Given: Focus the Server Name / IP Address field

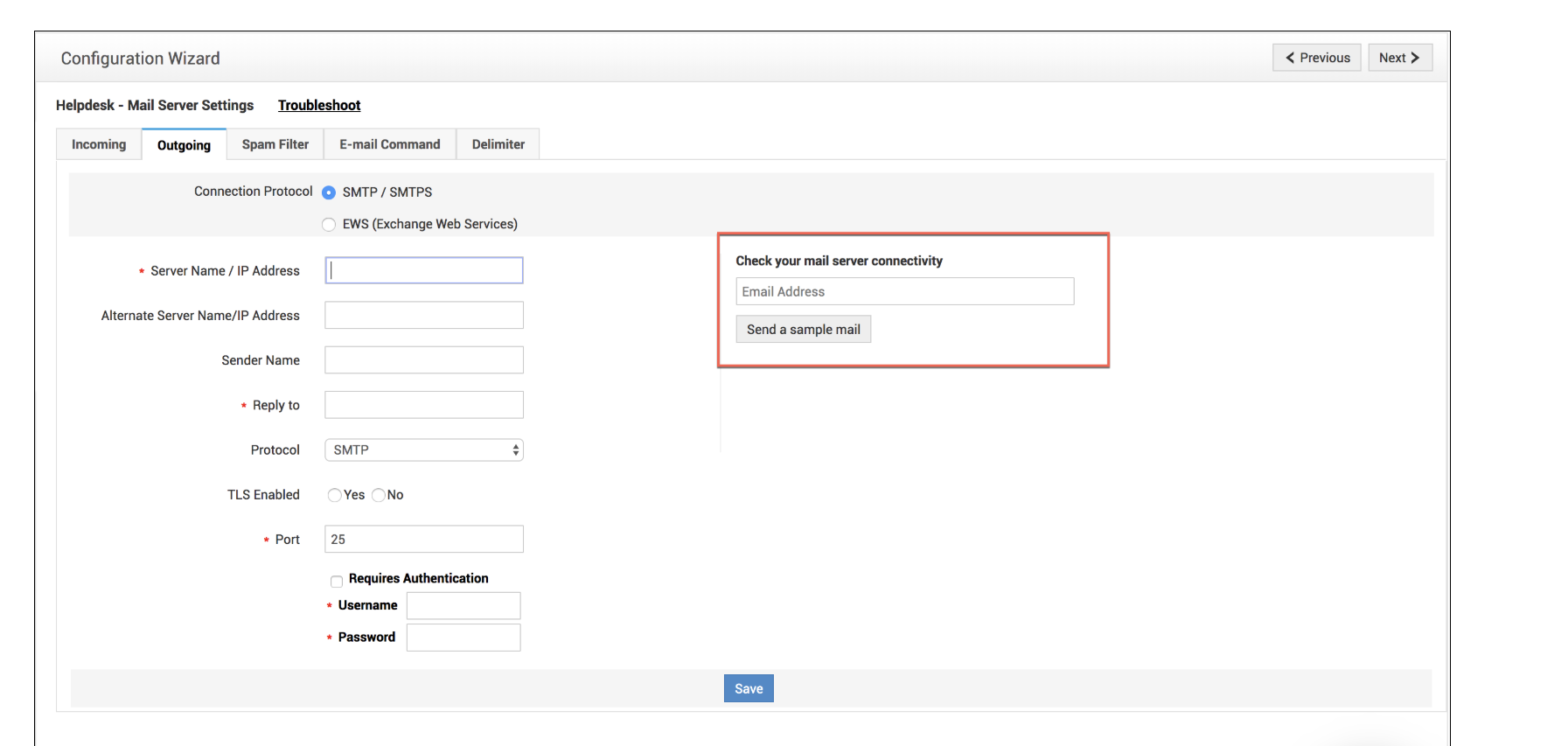Looking at the screenshot, I should point(424,270).
